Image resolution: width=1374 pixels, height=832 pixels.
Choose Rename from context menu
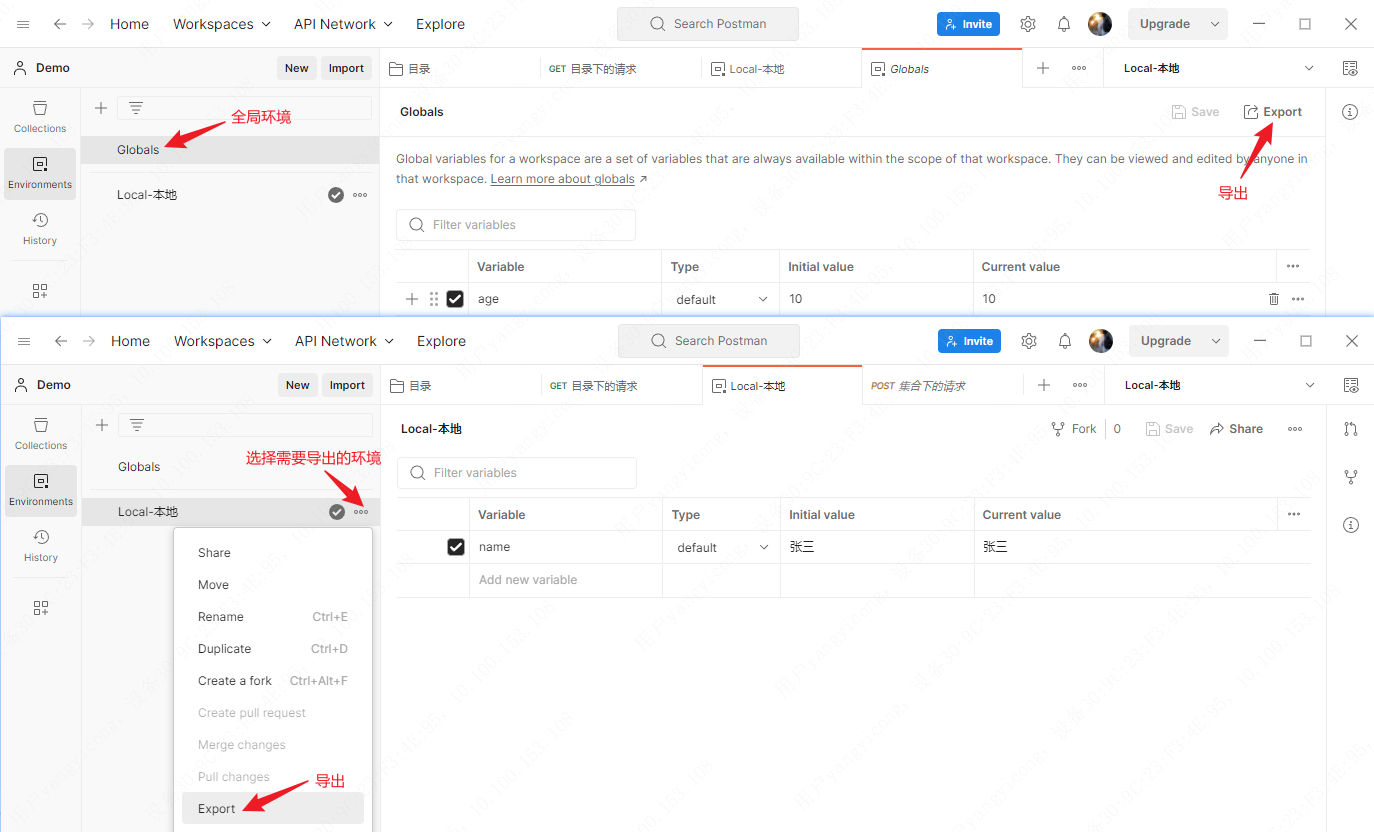tap(273, 617)
